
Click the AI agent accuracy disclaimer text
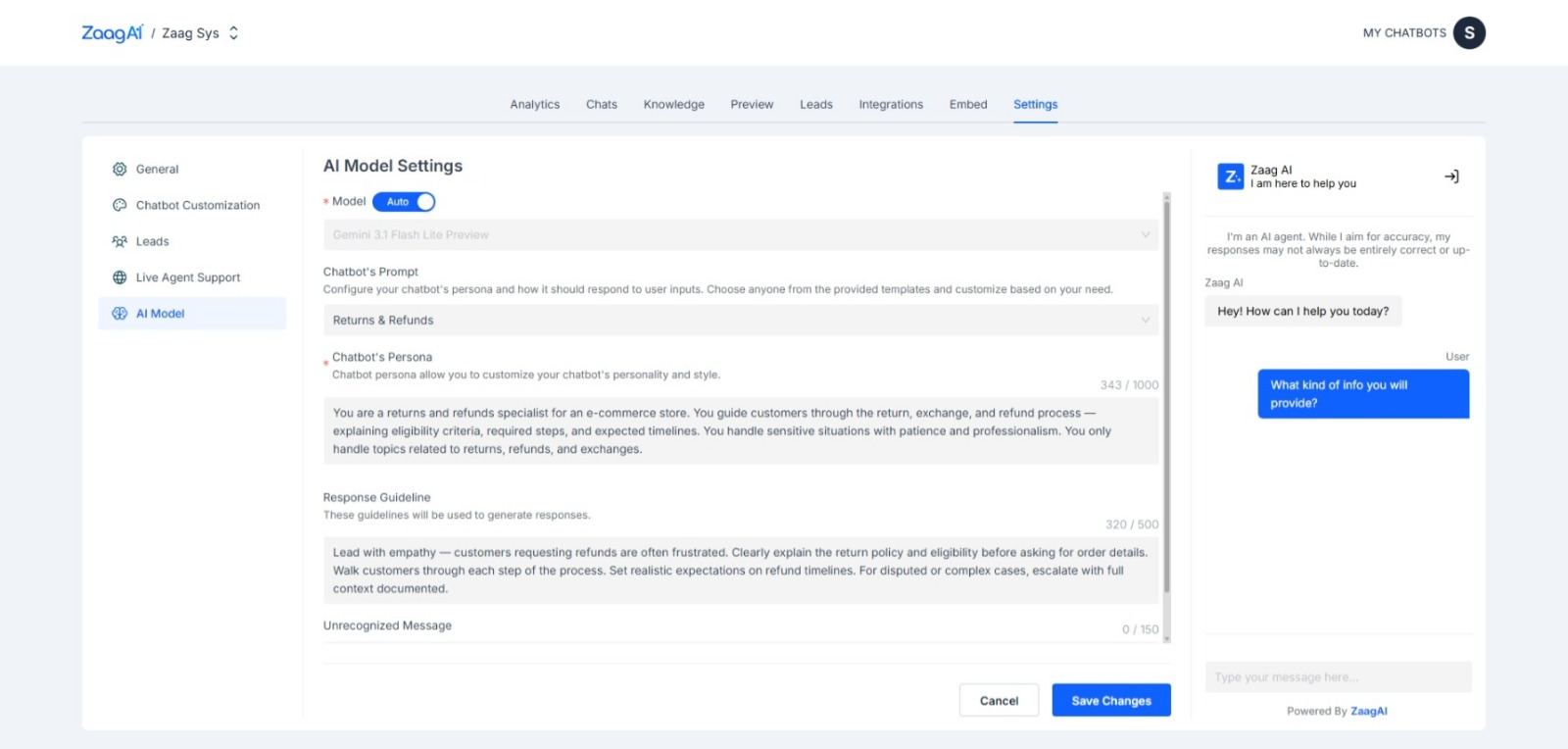[x=1338, y=250]
